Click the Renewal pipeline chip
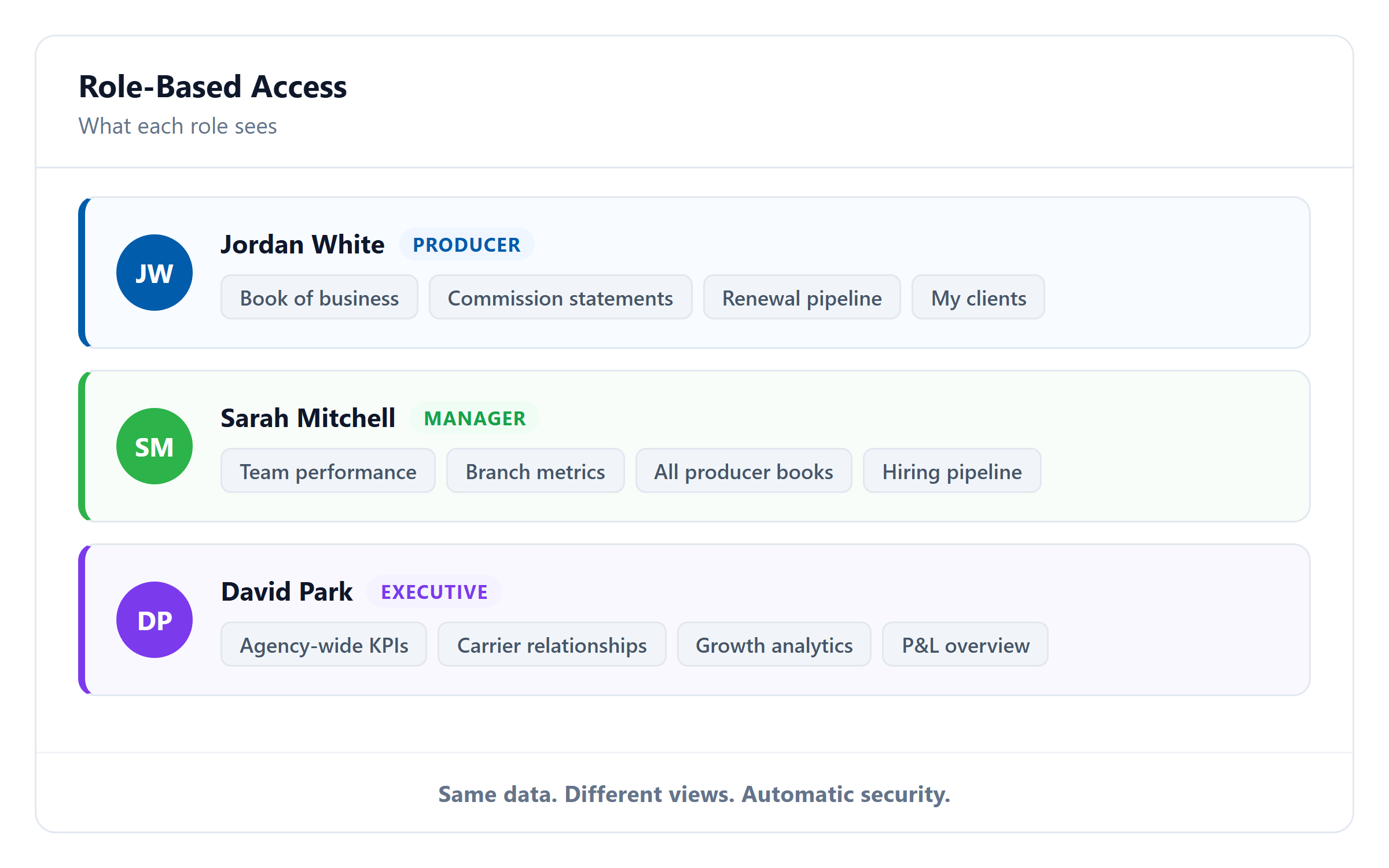 pyautogui.click(x=802, y=297)
